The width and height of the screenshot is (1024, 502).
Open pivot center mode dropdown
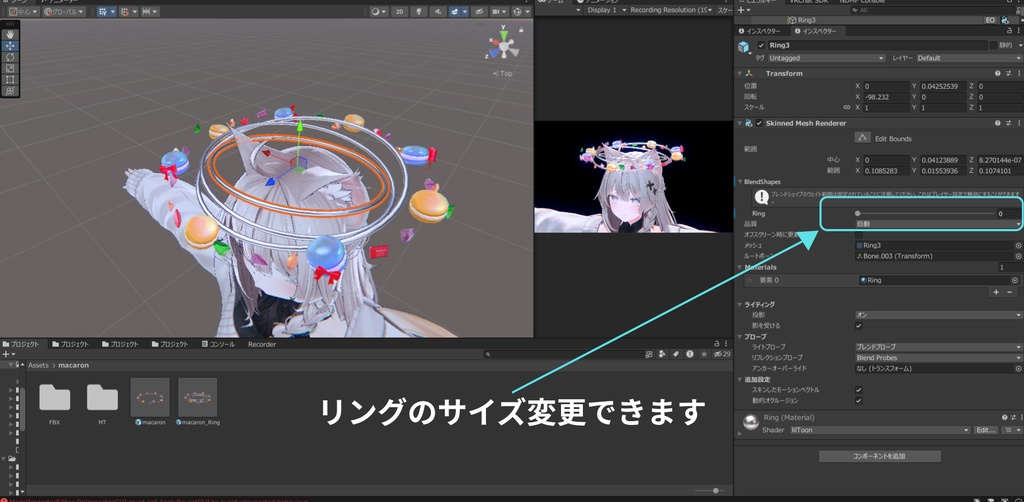23,12
